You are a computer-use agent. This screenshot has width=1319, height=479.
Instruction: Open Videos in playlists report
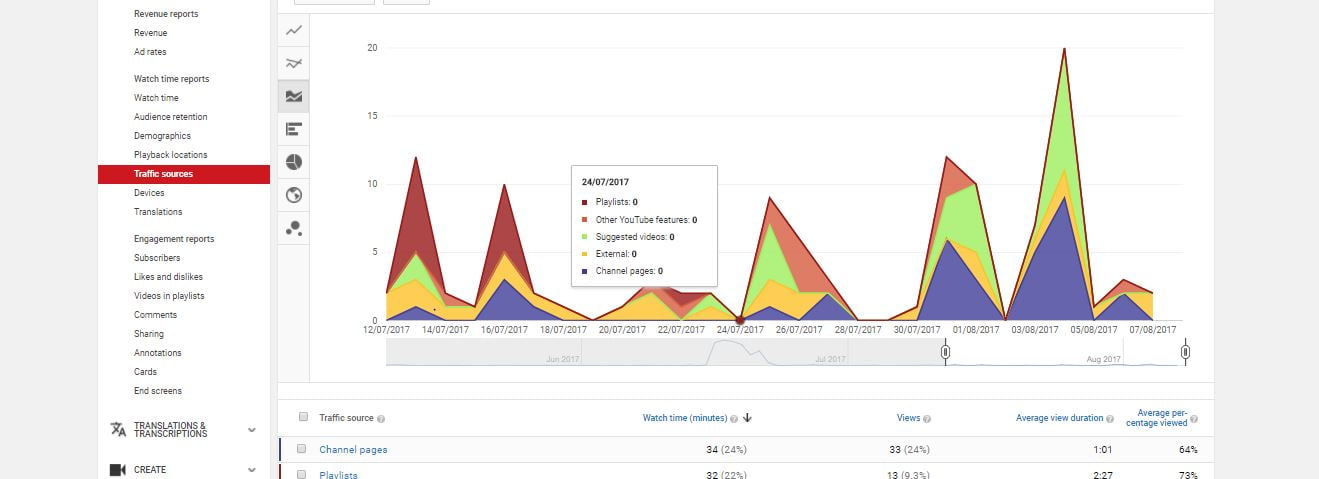tap(169, 296)
